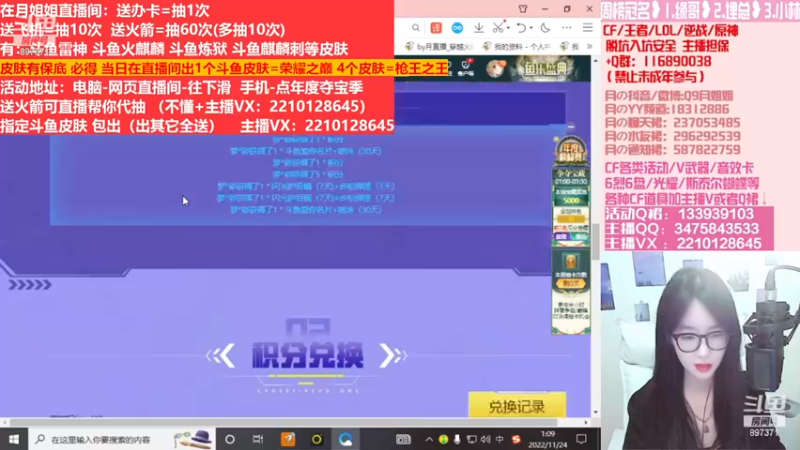The image size is (800, 450).
Task: Click the left arrow beside 积分兑换
Action: (x=221, y=355)
